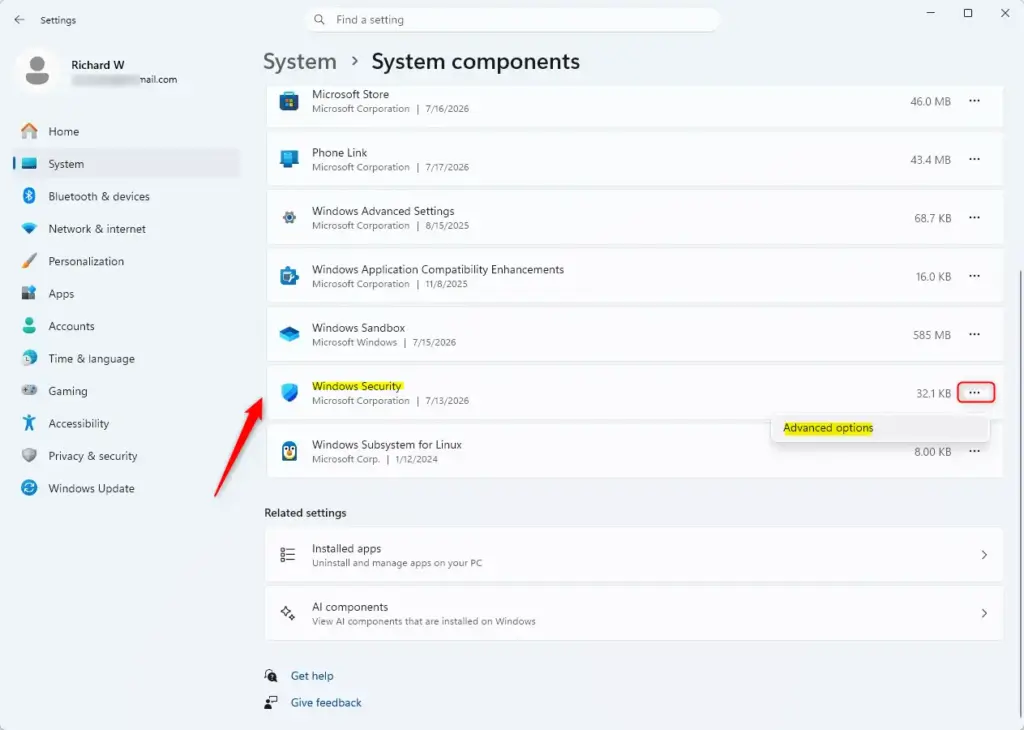Click the back arrow in Settings
Viewport: 1024px width, 730px height.
[19, 20]
